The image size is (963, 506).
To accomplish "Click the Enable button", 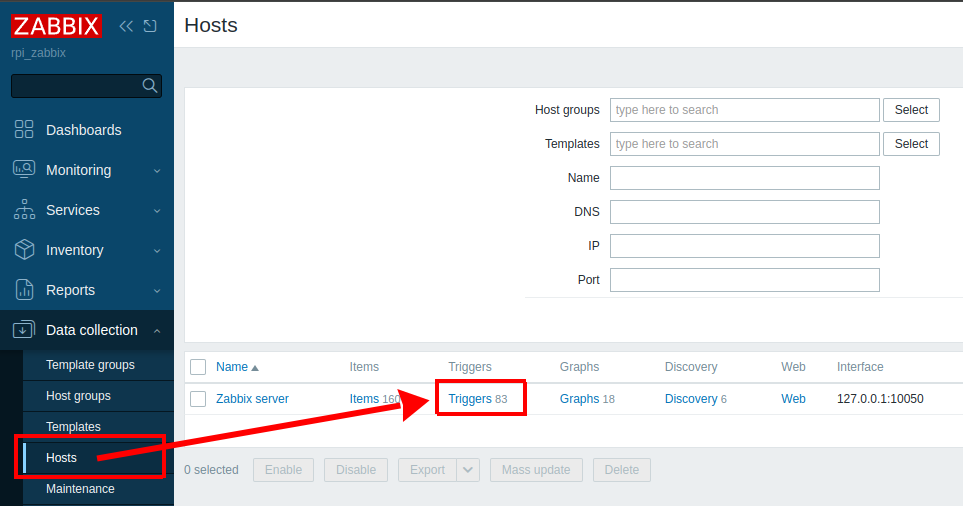I will click(283, 470).
